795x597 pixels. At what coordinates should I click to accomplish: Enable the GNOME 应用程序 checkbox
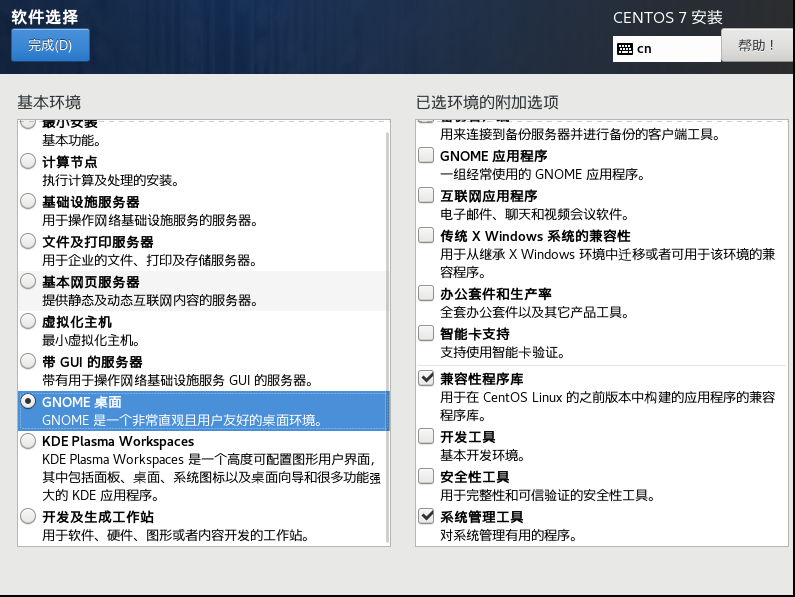click(x=426, y=155)
